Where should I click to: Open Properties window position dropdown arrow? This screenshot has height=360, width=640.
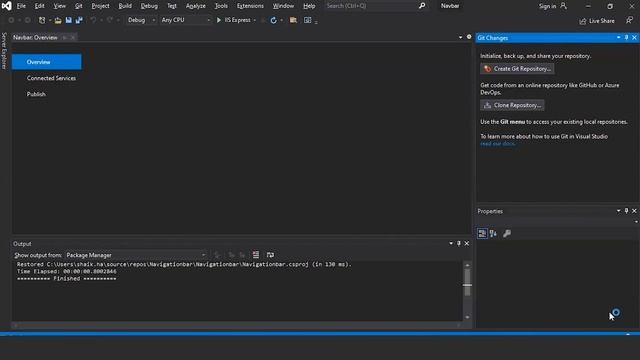point(619,211)
